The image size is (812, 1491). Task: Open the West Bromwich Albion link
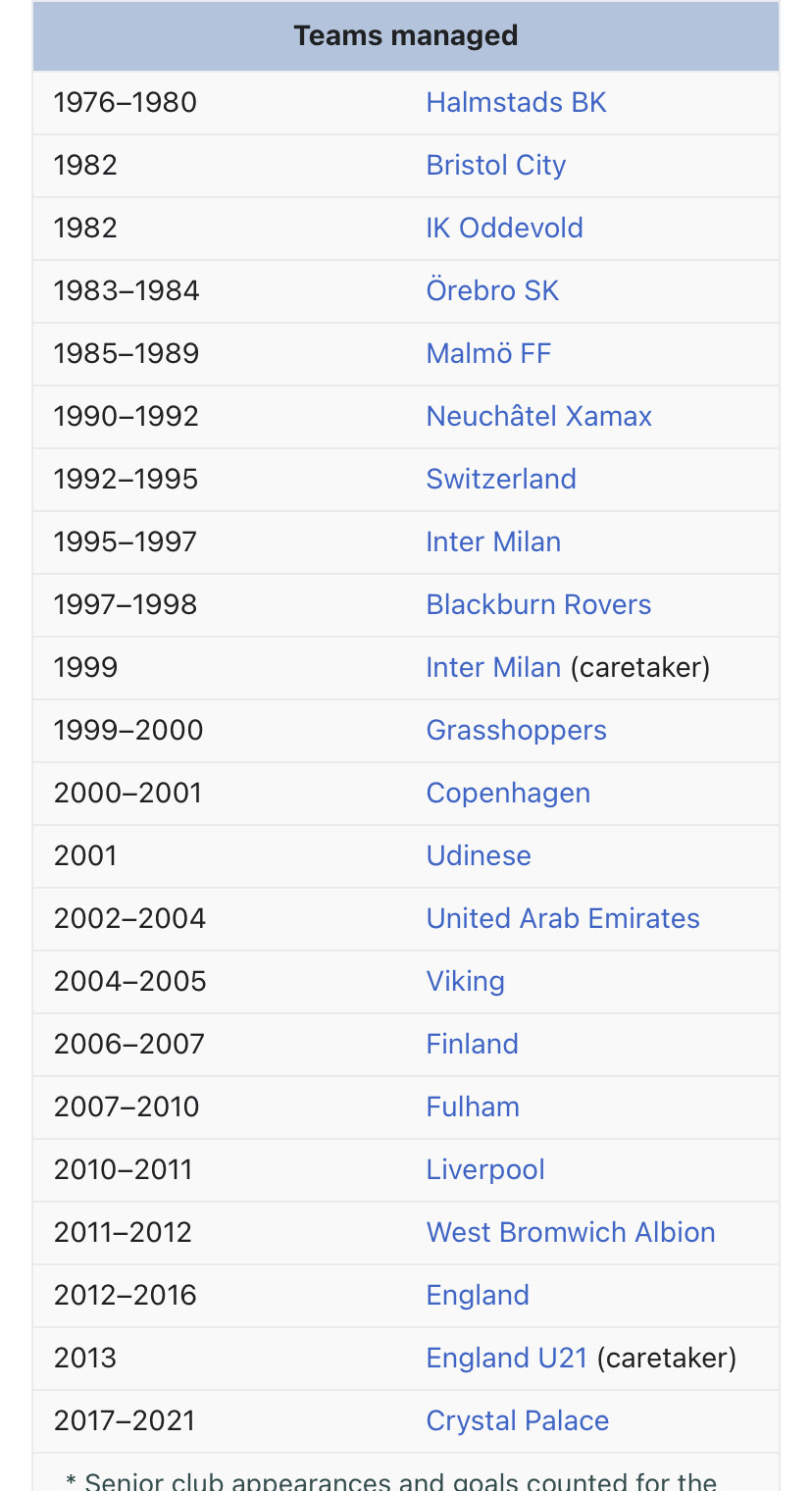[x=571, y=1232]
